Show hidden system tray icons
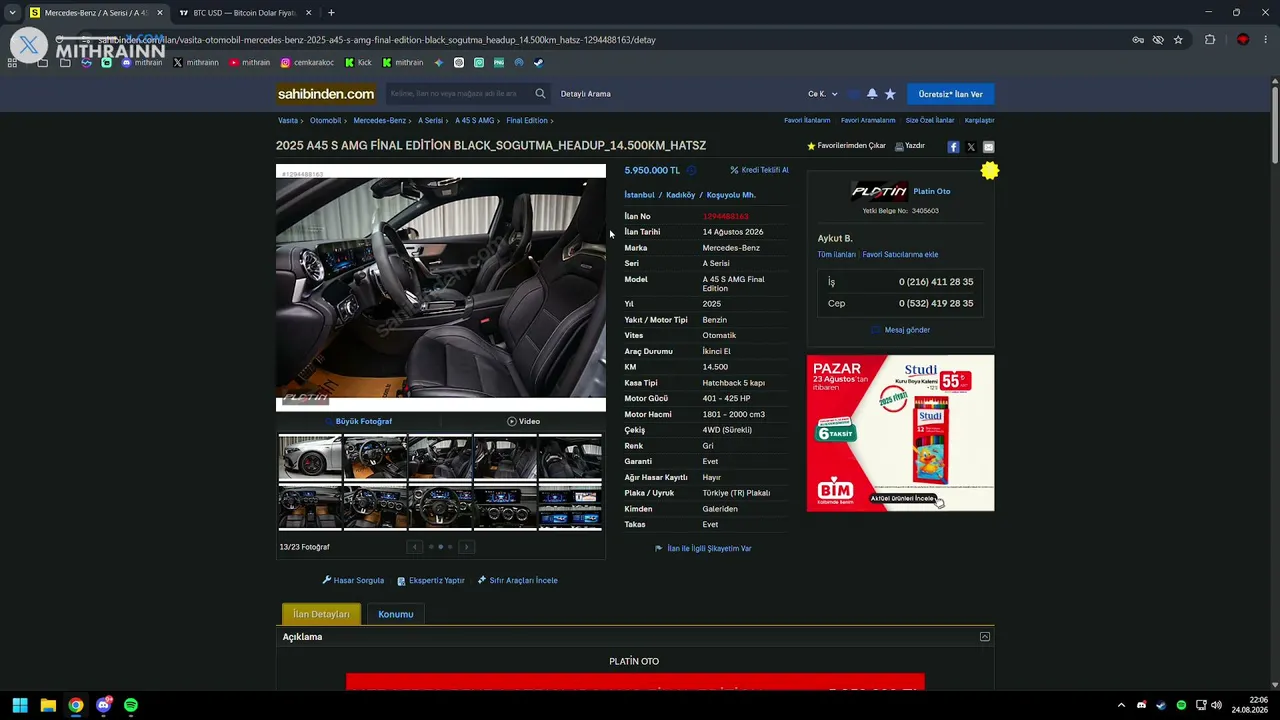The height and width of the screenshot is (720, 1280). click(x=1121, y=705)
